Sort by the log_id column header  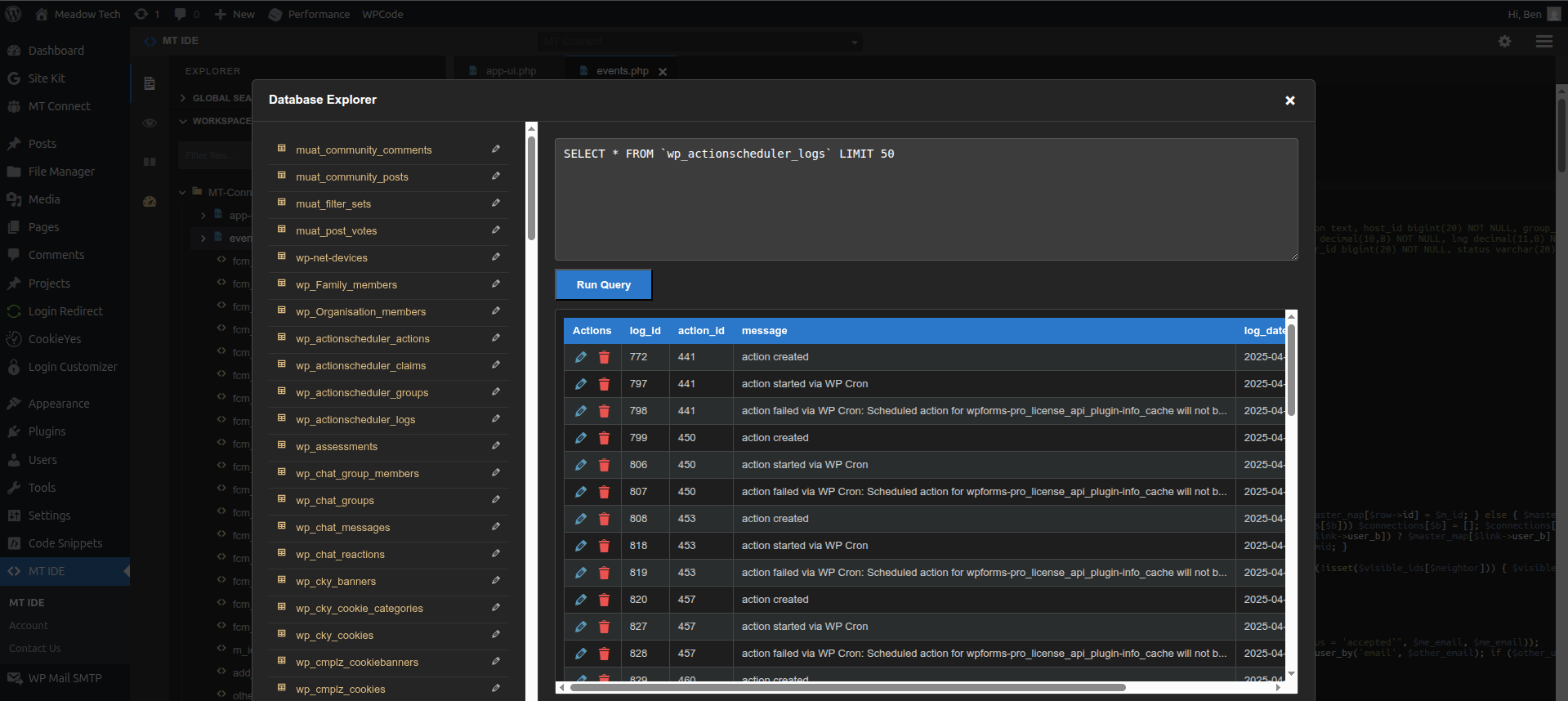point(645,331)
